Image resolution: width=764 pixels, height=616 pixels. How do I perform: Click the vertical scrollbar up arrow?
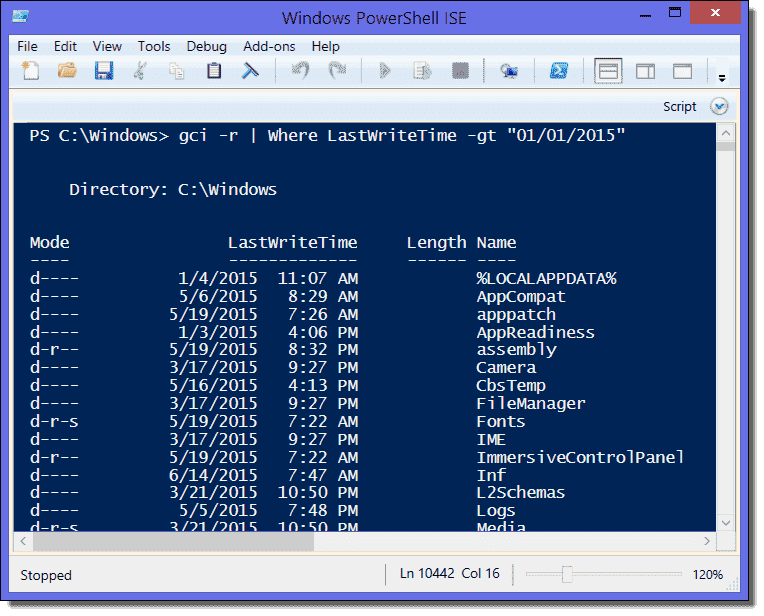click(x=726, y=133)
